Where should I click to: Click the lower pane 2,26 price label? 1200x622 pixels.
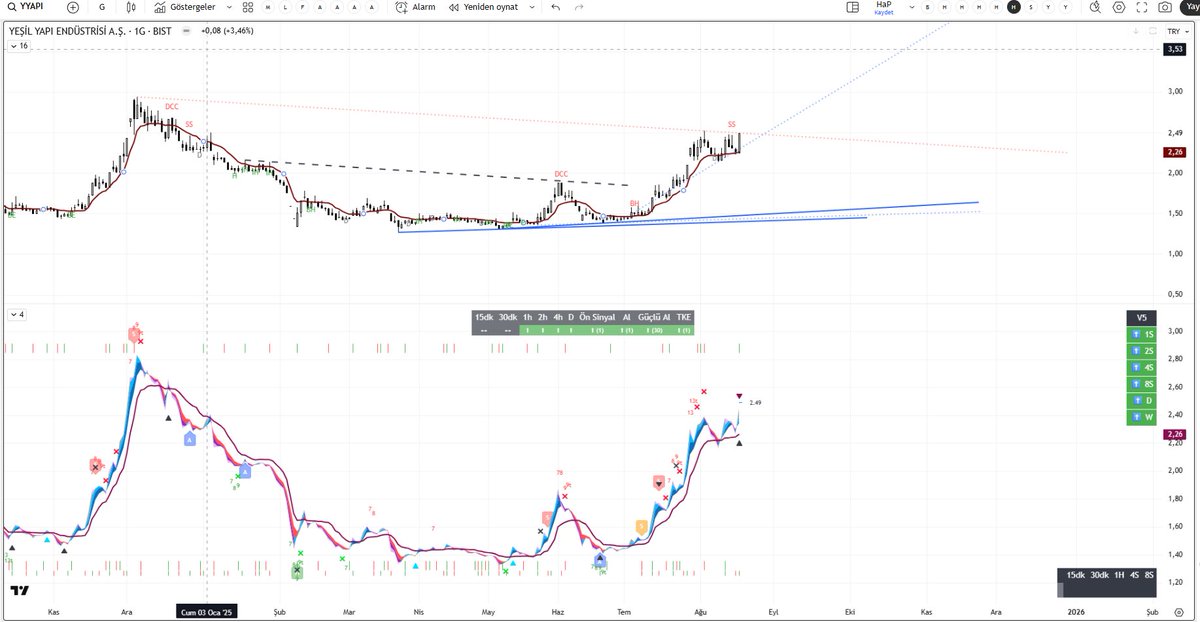[1174, 434]
